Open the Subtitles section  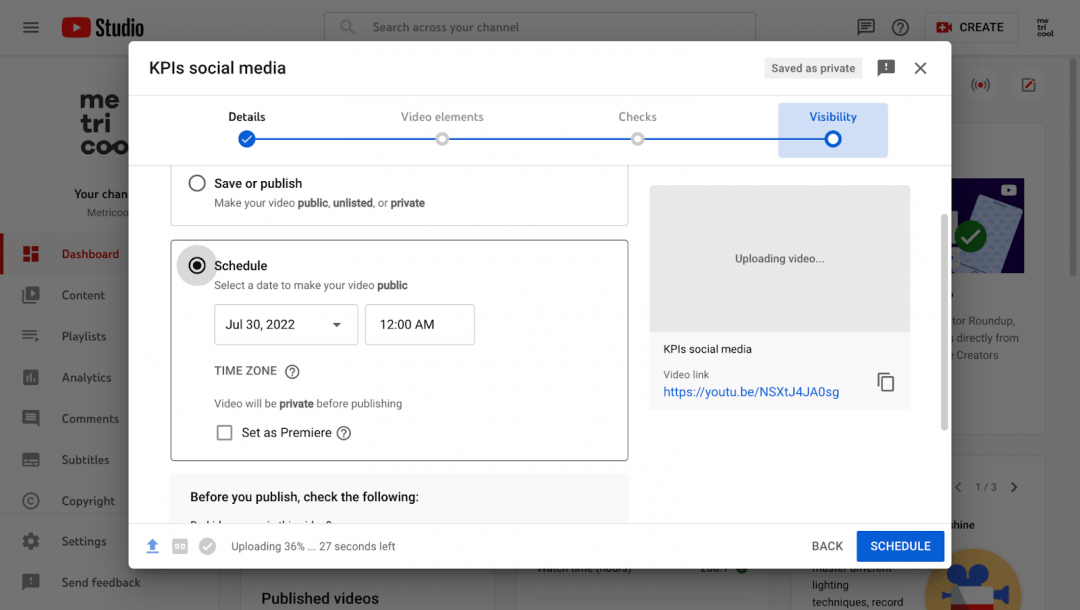click(84, 459)
